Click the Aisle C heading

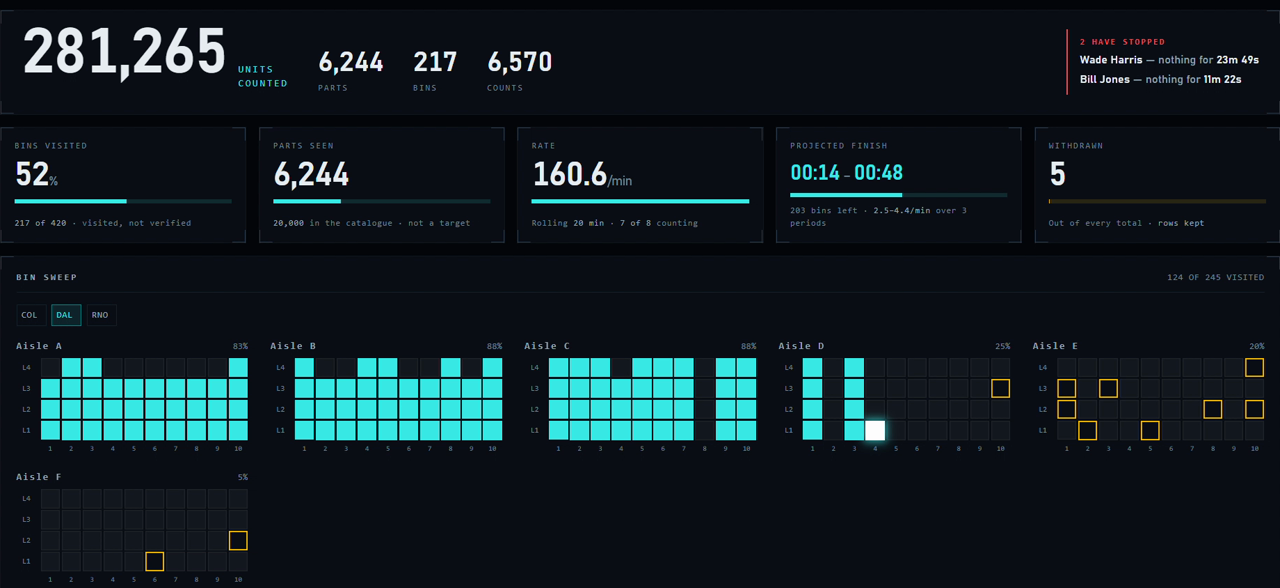pyautogui.click(x=547, y=346)
